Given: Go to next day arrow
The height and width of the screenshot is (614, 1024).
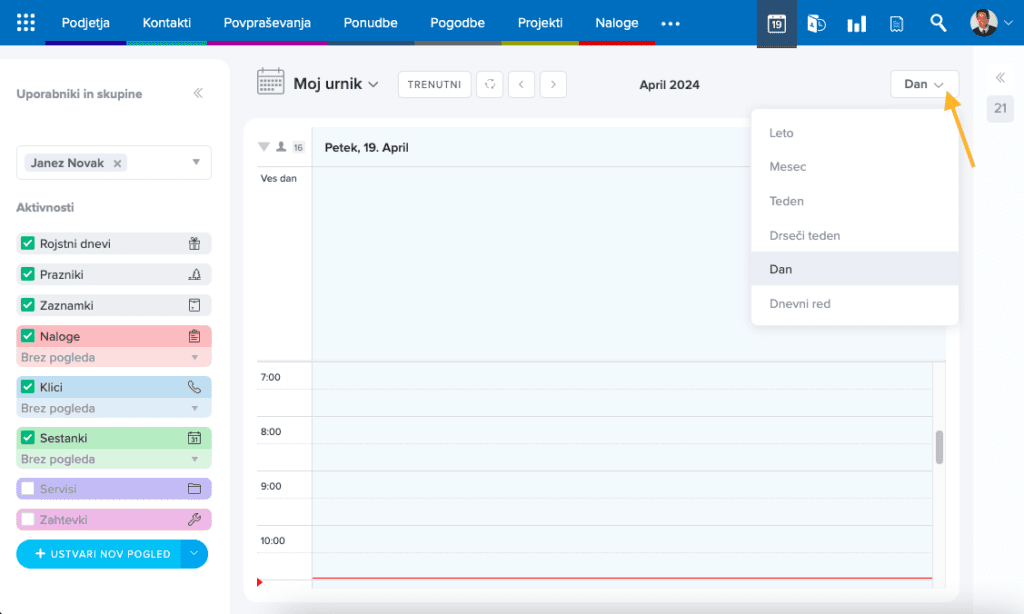Looking at the screenshot, I should [553, 84].
